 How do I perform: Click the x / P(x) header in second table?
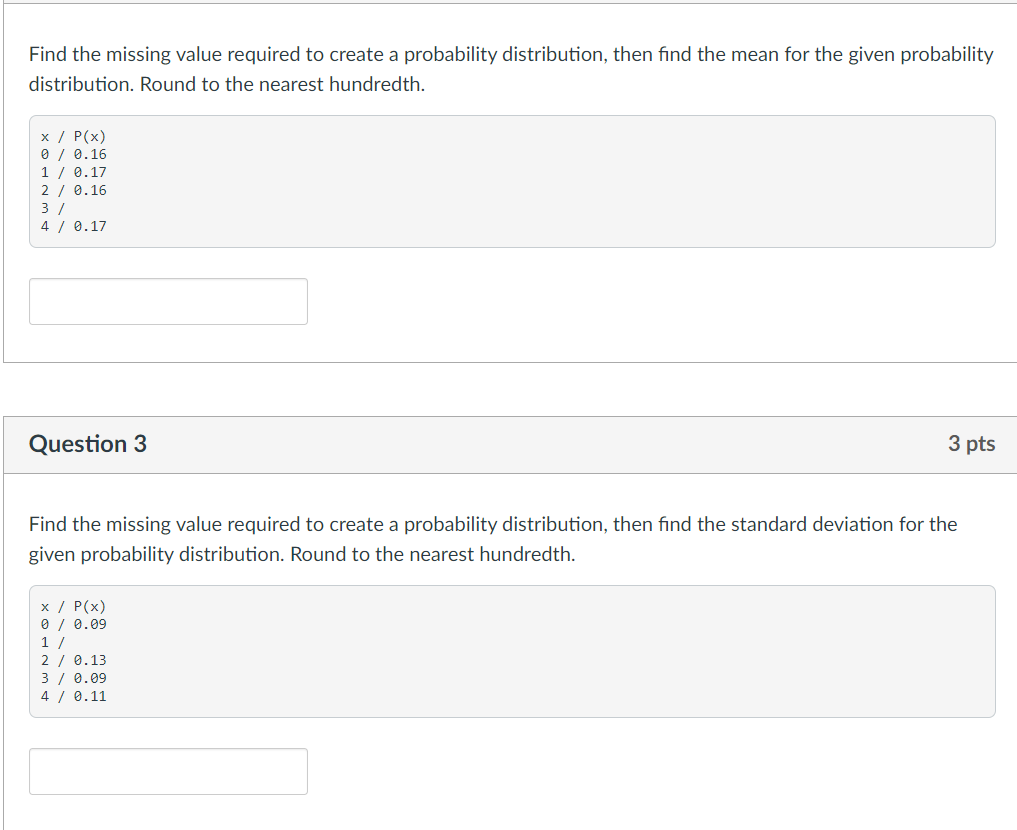coord(74,605)
